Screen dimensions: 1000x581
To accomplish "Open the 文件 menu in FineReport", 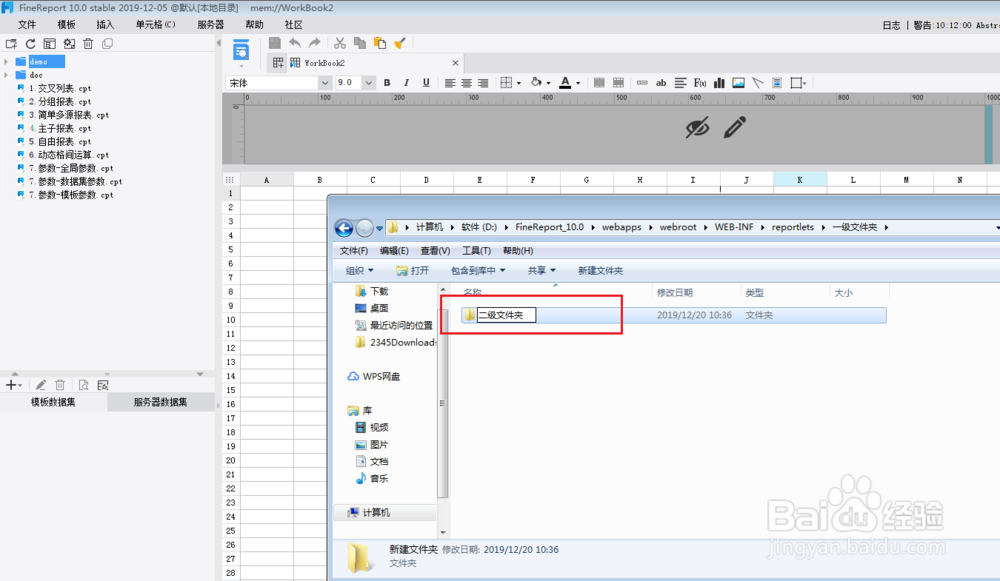I will tap(27, 25).
